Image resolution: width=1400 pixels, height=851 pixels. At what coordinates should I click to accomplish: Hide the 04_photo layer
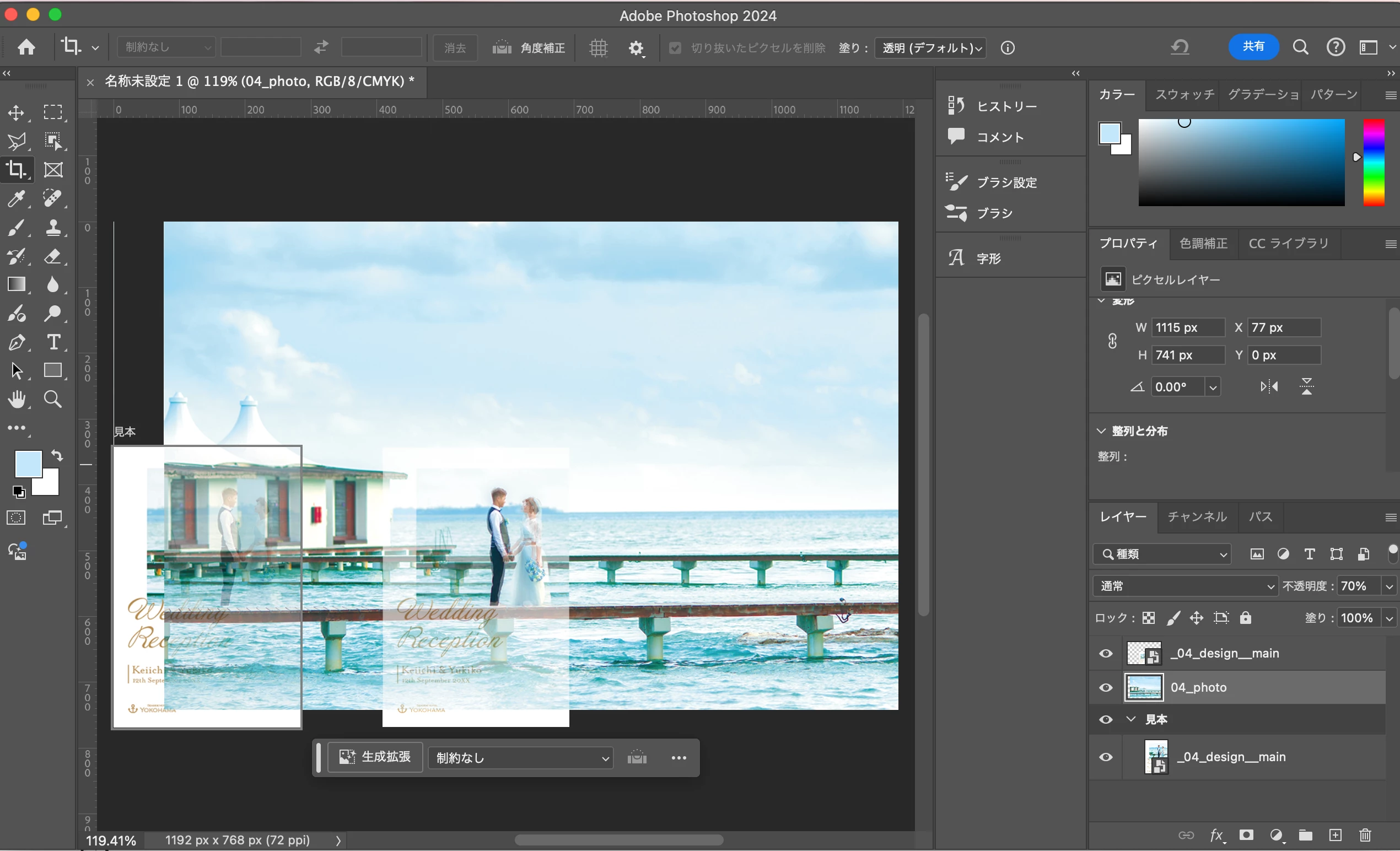pos(1106,687)
